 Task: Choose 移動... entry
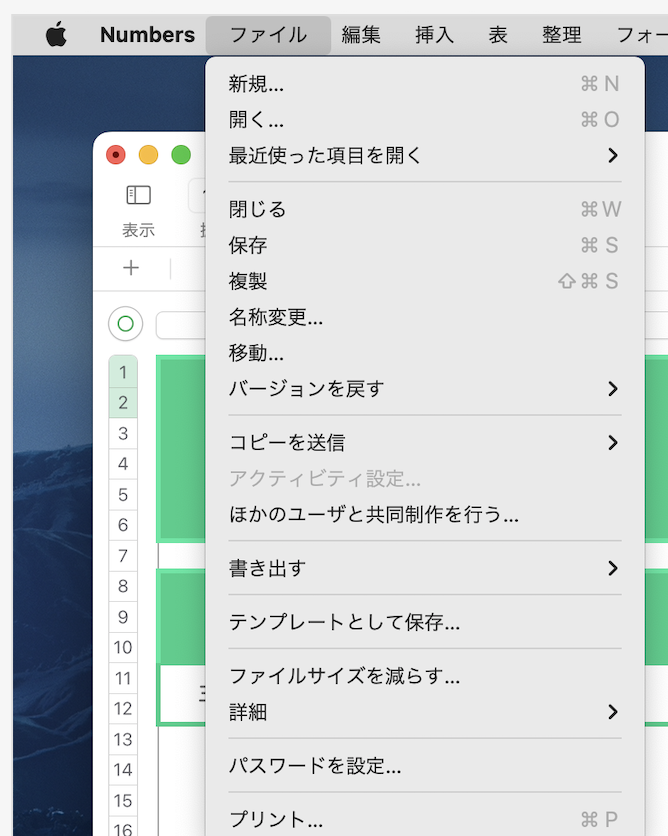(425, 352)
